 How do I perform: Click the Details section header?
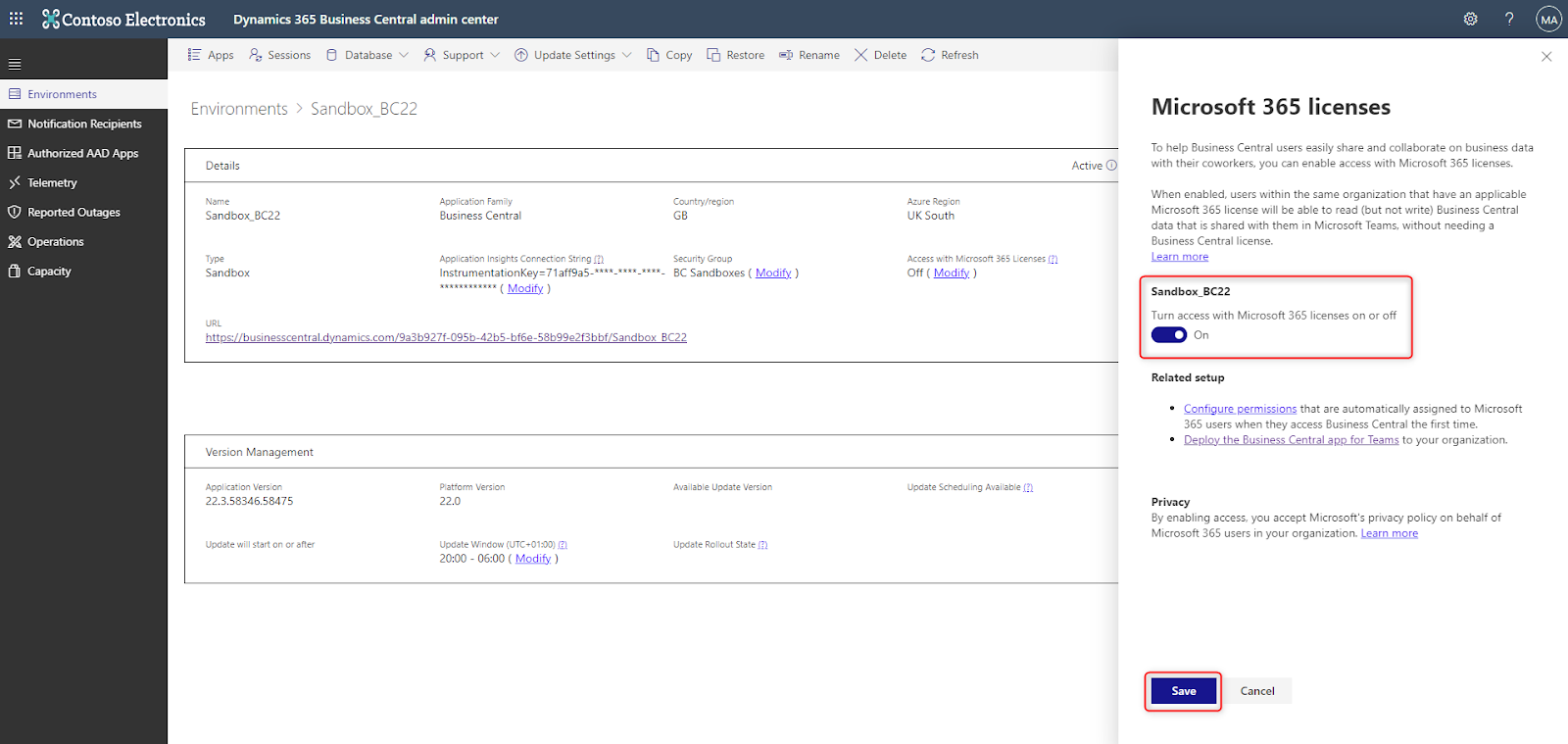click(x=222, y=166)
